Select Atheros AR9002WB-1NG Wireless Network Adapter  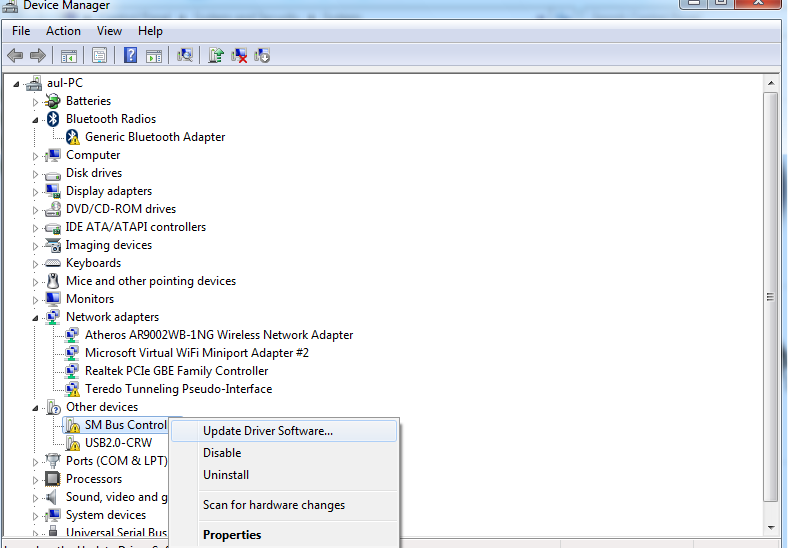[219, 335]
